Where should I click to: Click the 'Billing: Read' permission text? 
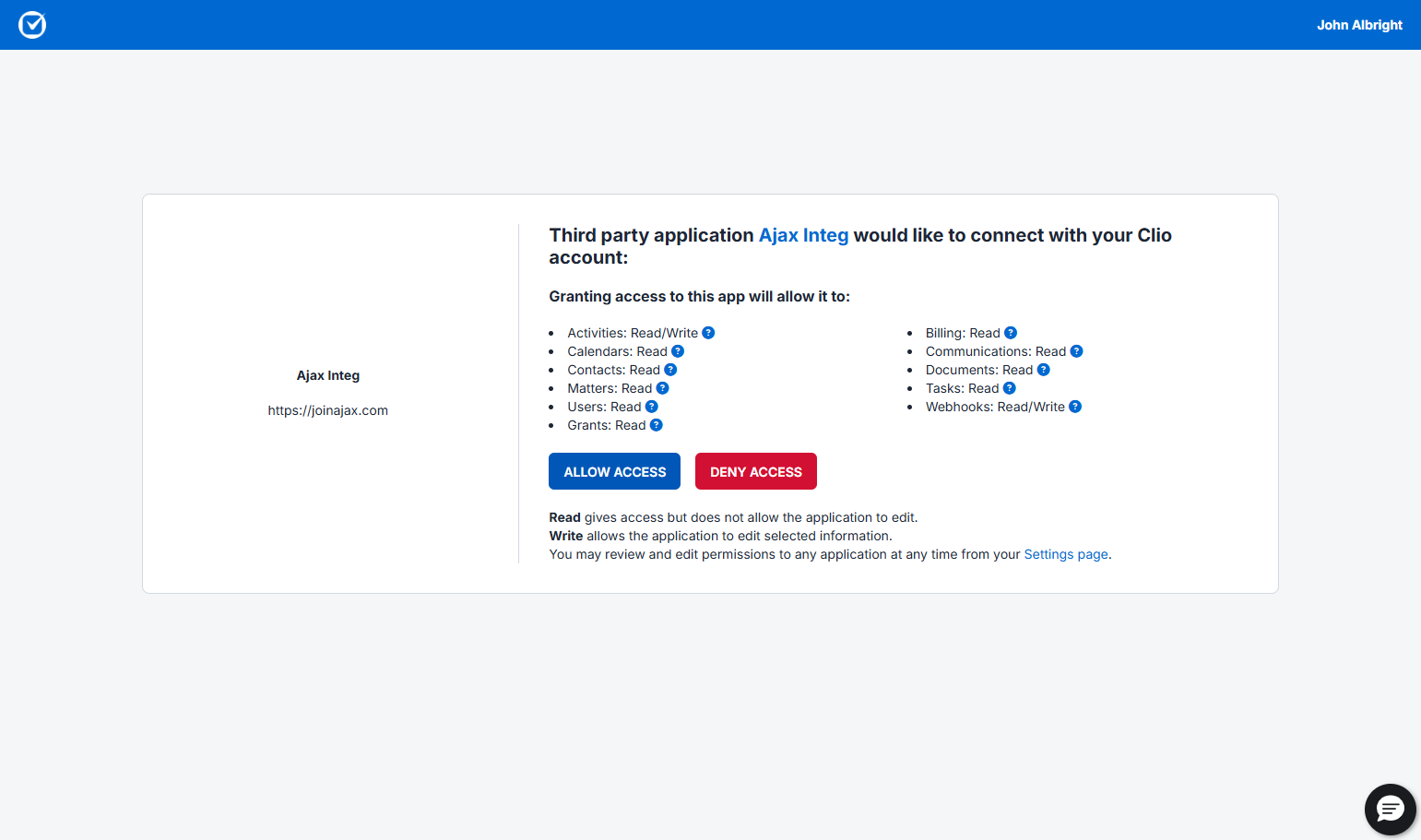pos(963,333)
